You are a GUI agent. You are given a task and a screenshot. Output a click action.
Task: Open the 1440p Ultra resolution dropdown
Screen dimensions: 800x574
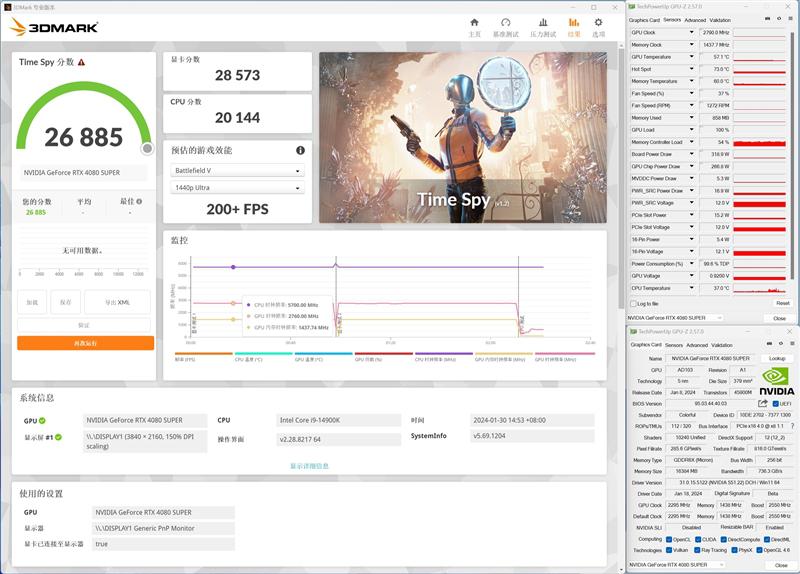pos(237,188)
